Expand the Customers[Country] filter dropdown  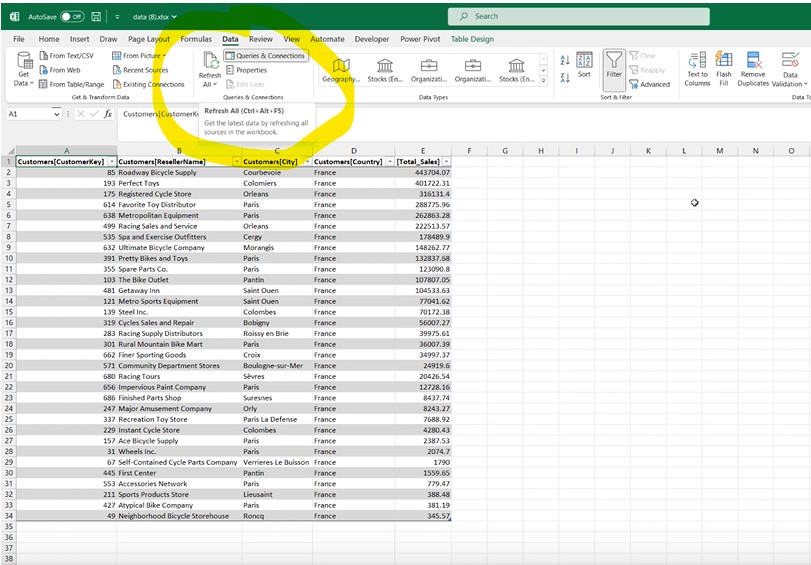click(388, 161)
